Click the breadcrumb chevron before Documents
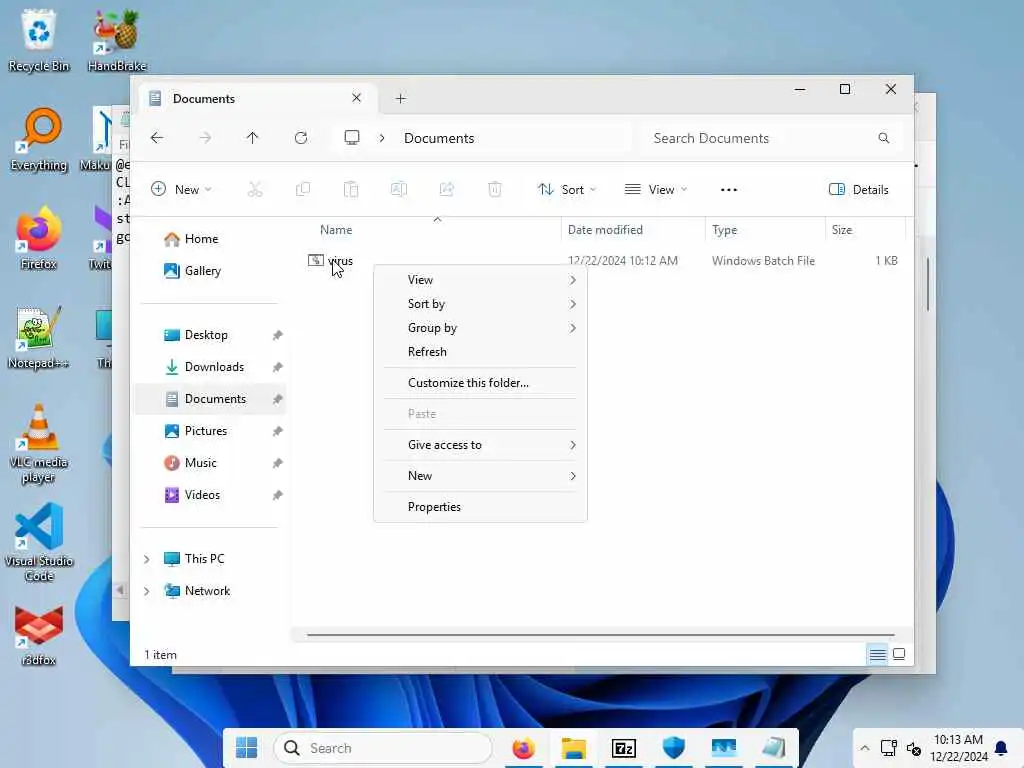This screenshot has width=1024, height=768. 382,138
